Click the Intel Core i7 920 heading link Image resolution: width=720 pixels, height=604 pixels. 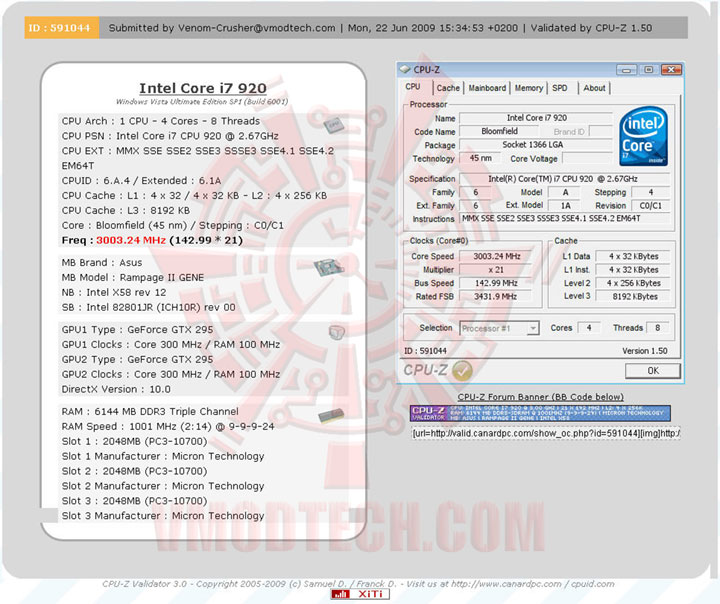click(x=202, y=88)
